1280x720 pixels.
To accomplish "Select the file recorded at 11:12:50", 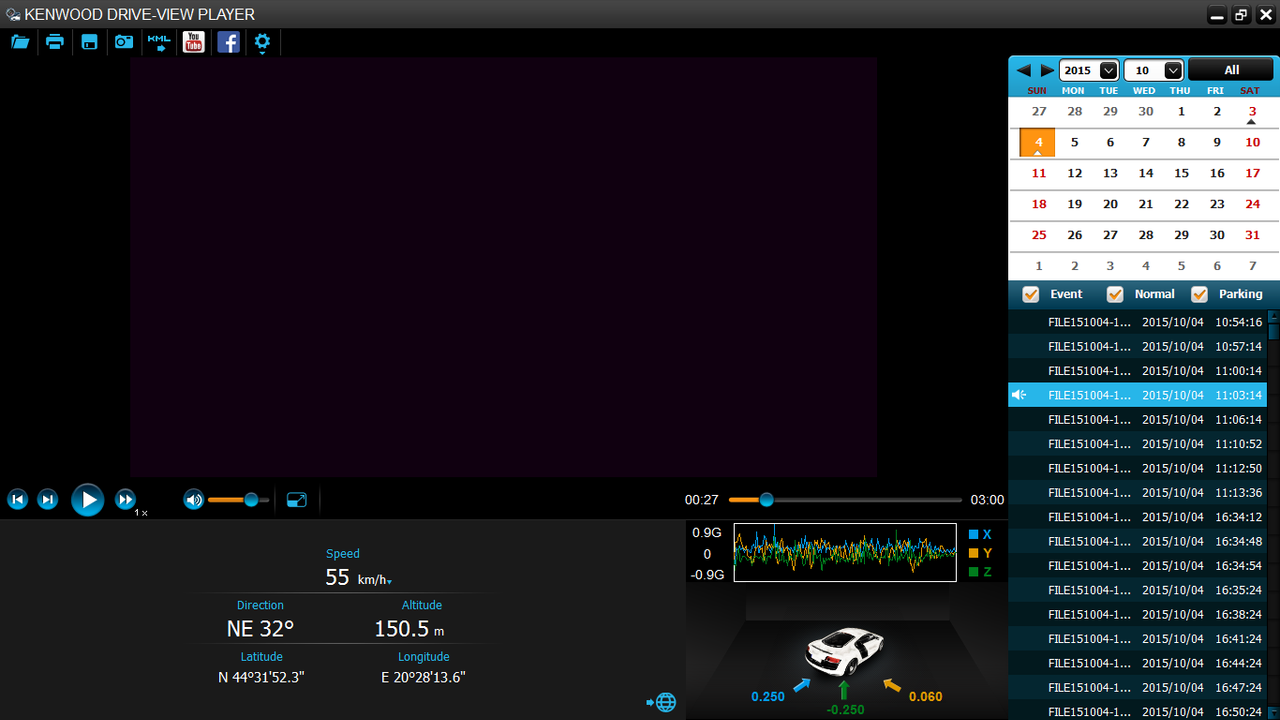I will point(1137,468).
